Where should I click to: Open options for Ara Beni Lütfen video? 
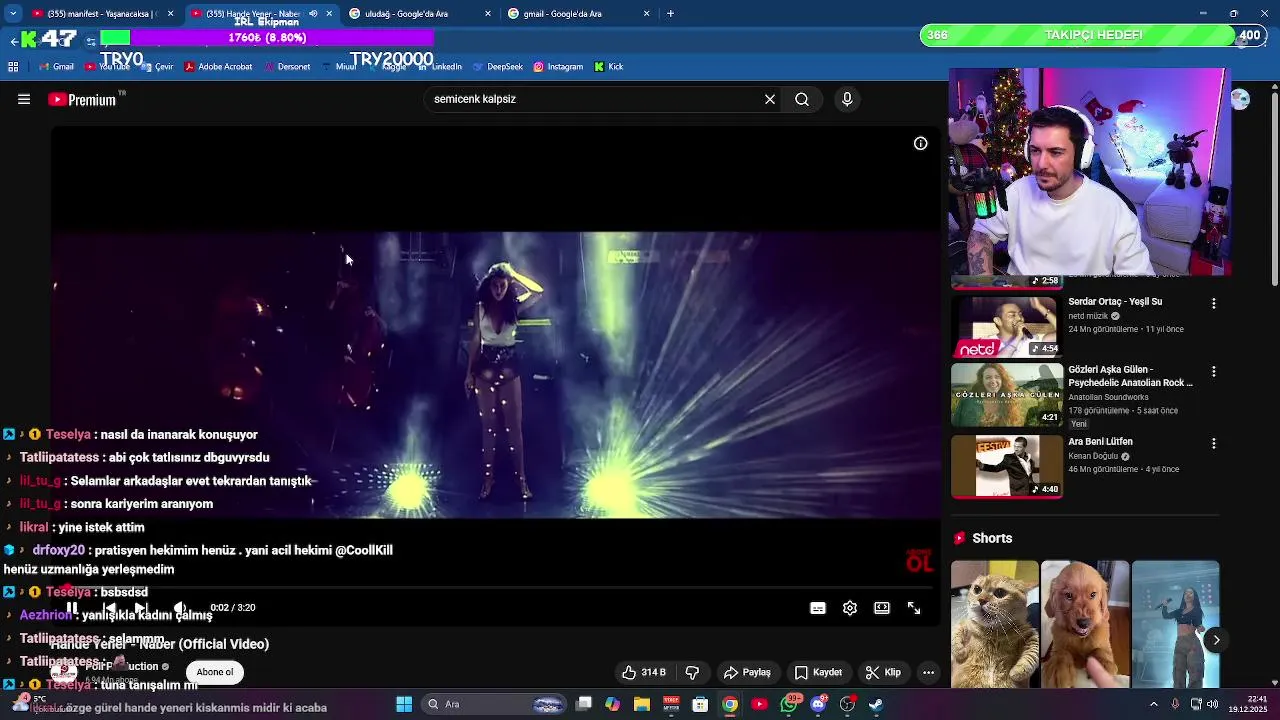(1214, 443)
